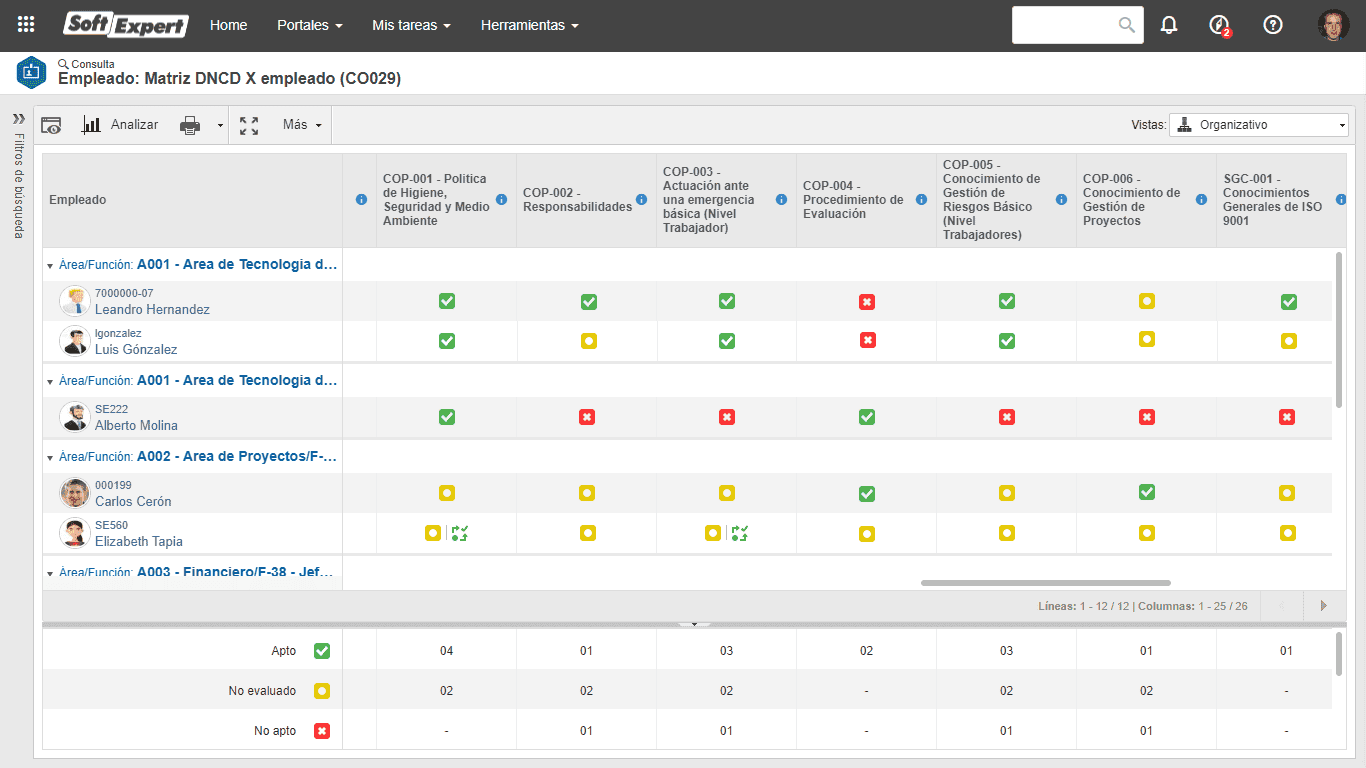This screenshot has height=768, width=1366.
Task: Click info icon for COP-004 column
Action: (x=921, y=200)
